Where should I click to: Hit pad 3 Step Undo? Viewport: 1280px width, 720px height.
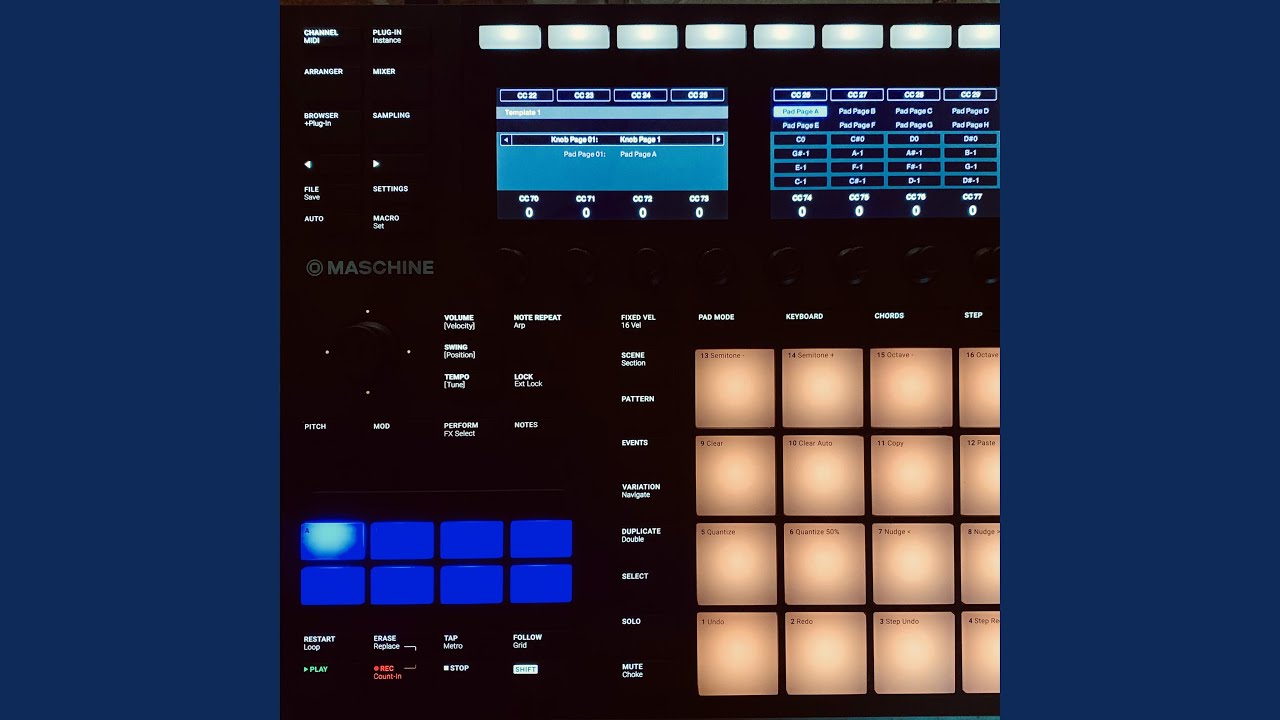click(914, 653)
